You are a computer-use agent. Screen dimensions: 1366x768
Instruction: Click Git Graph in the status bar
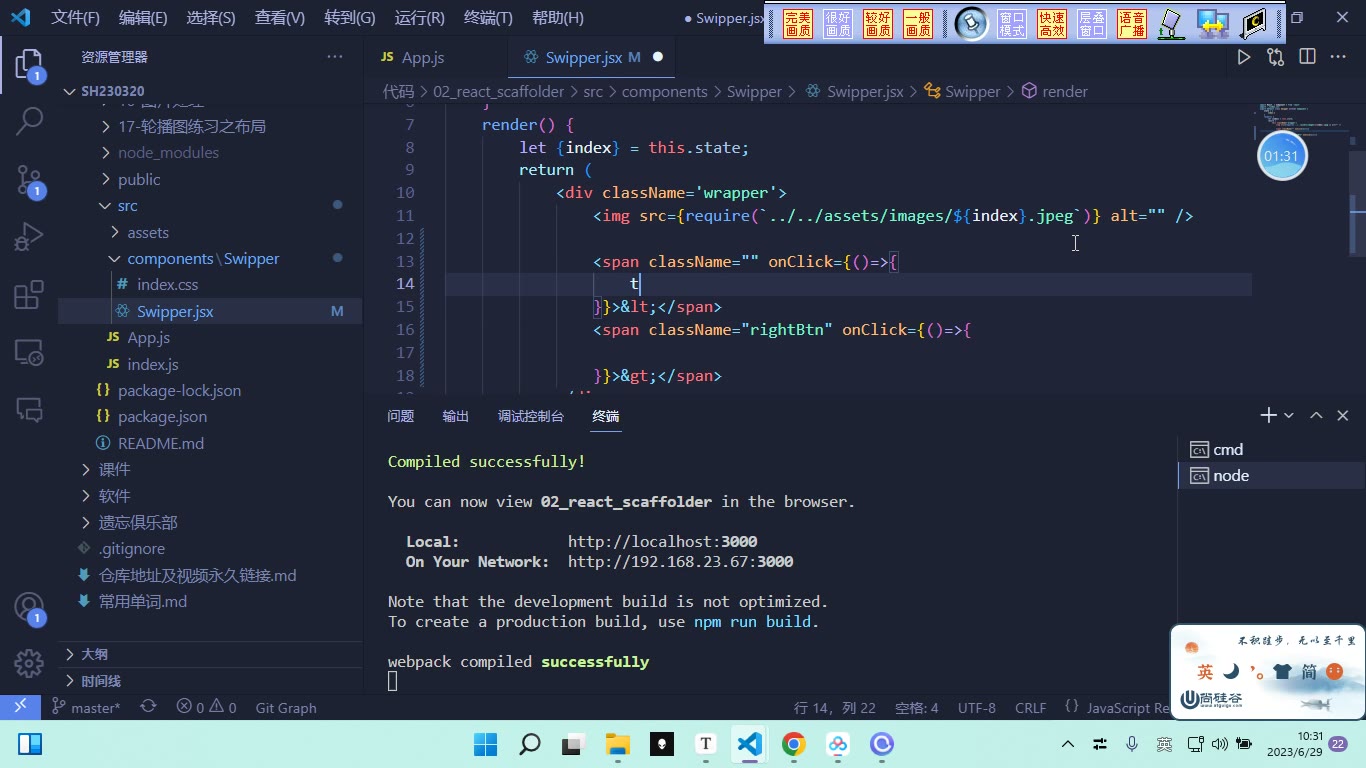pyautogui.click(x=286, y=708)
